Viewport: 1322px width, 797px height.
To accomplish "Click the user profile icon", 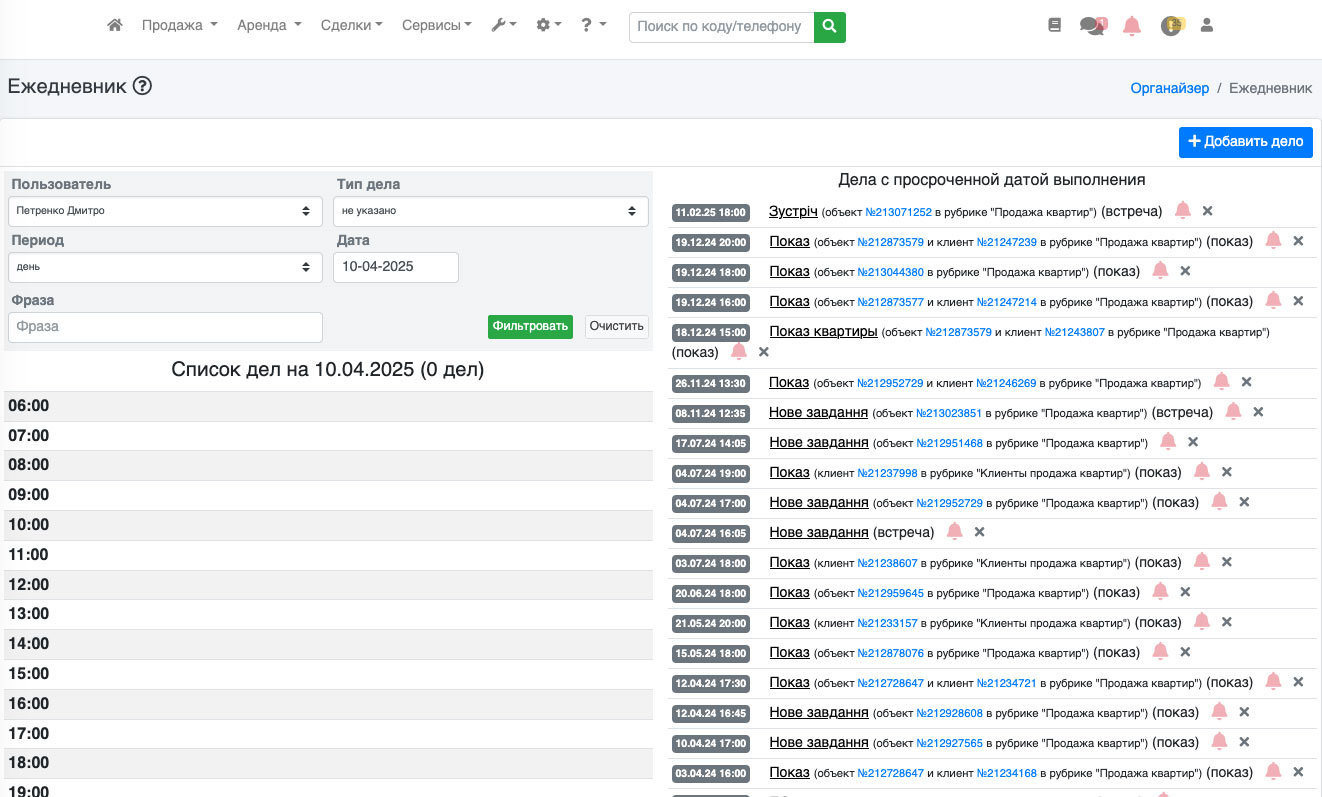I will pyautogui.click(x=1206, y=26).
